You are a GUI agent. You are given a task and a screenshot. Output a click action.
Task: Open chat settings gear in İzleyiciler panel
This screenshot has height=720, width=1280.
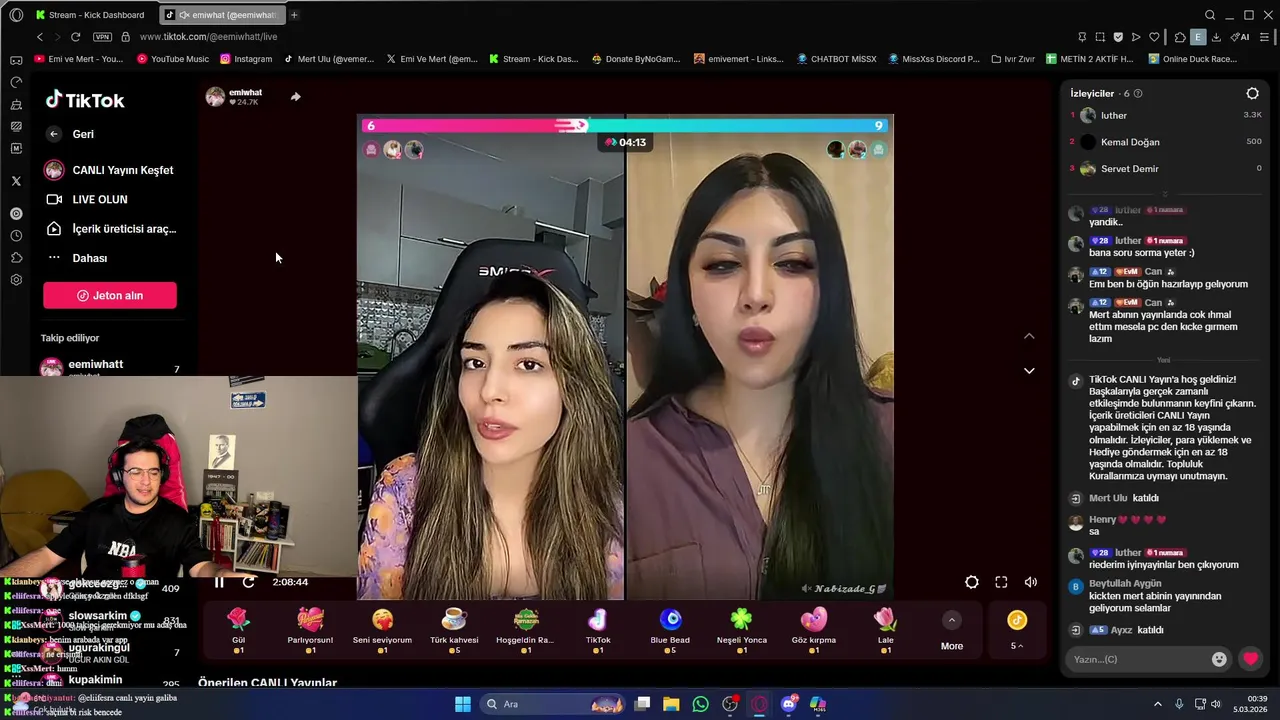tap(1252, 93)
